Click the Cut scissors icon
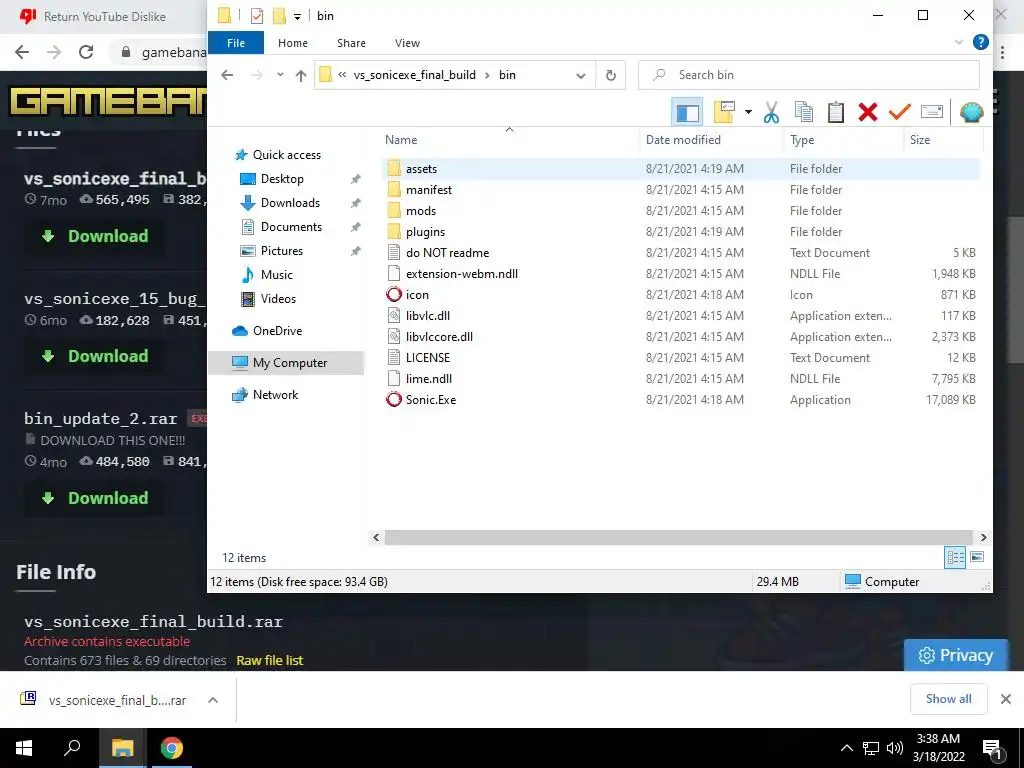The height and width of the screenshot is (768, 1024). 771,112
